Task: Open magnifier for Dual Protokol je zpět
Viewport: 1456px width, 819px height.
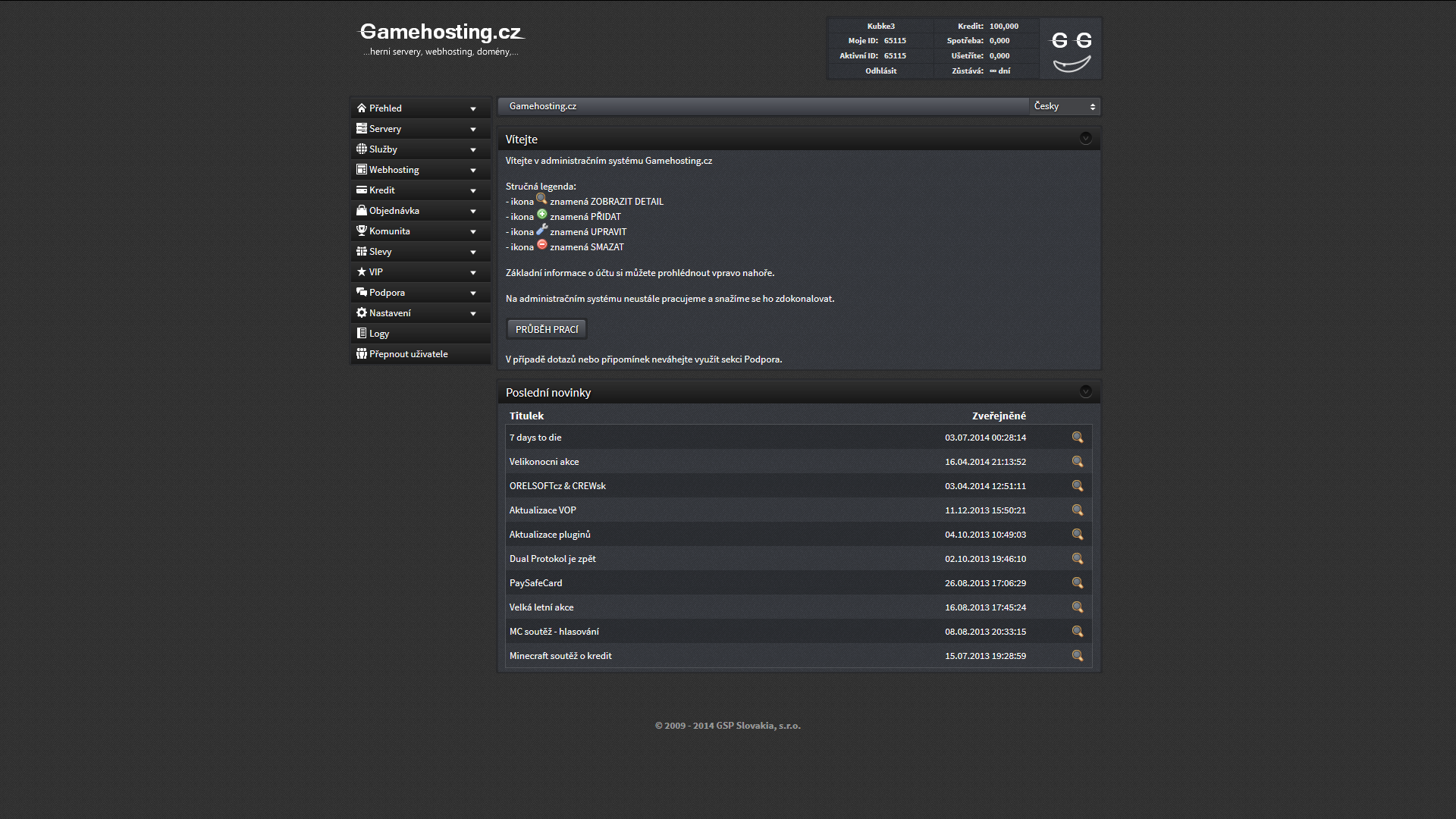Action: 1078,559
